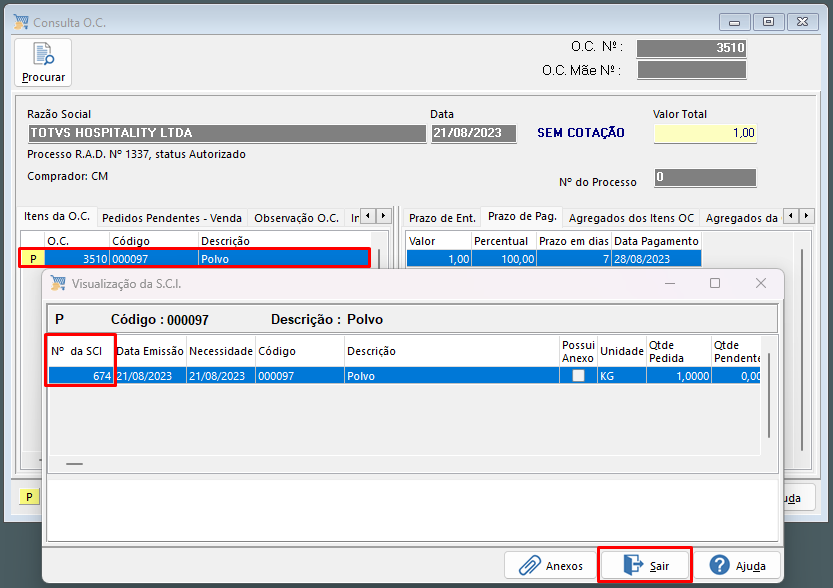Close the Consulta O.C. window
The image size is (833, 588).
tap(803, 22)
